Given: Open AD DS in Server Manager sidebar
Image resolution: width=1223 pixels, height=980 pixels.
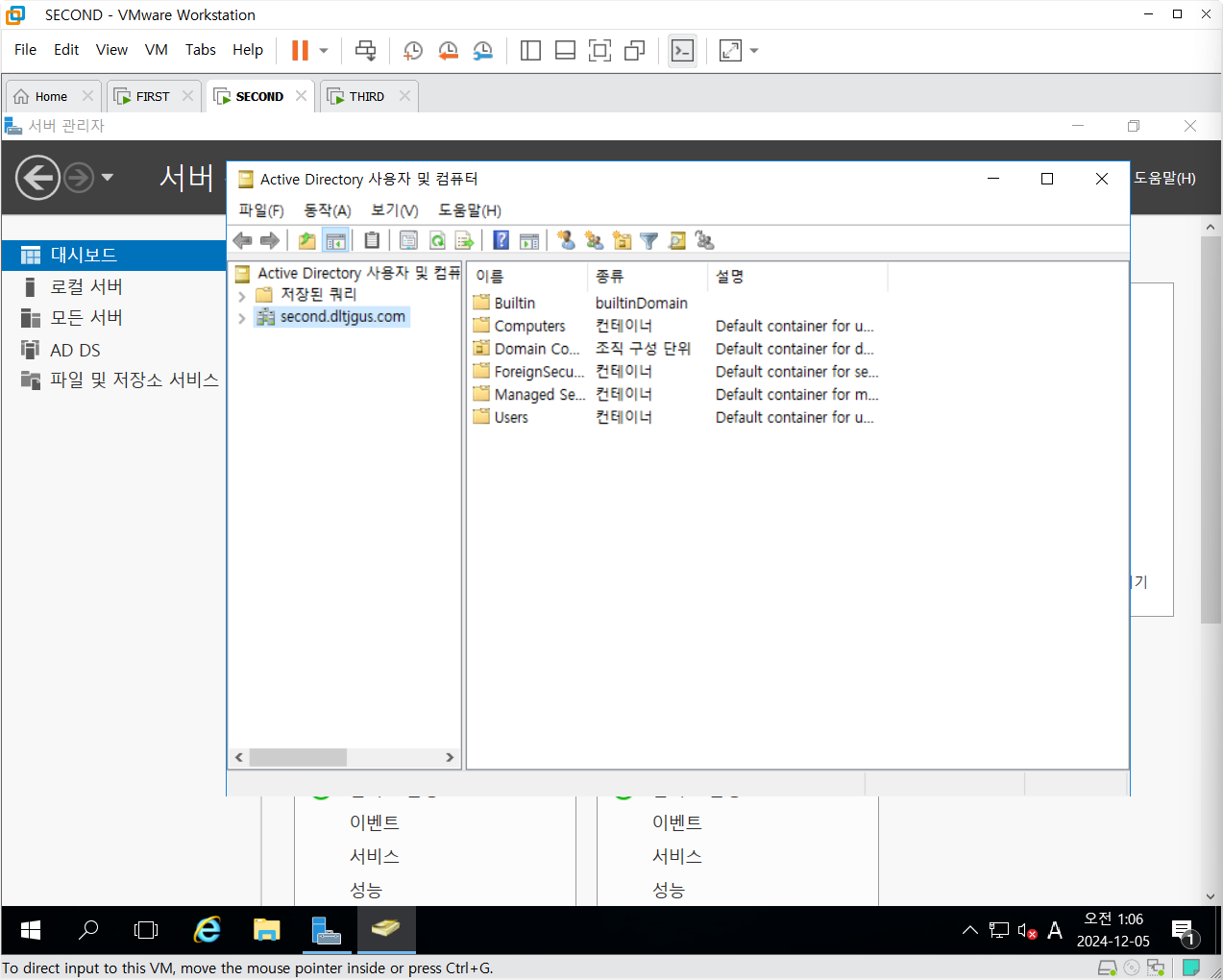Looking at the screenshot, I should coord(75,350).
